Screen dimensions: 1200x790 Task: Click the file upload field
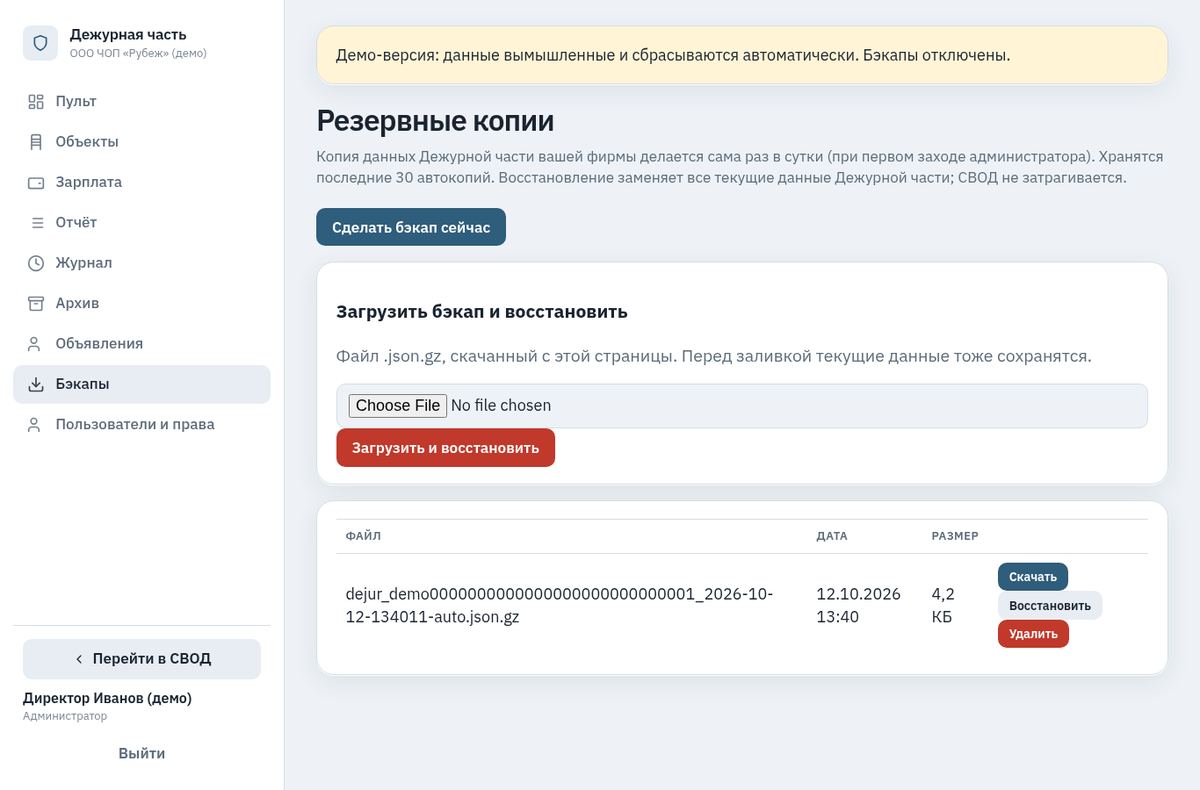[x=742, y=406]
